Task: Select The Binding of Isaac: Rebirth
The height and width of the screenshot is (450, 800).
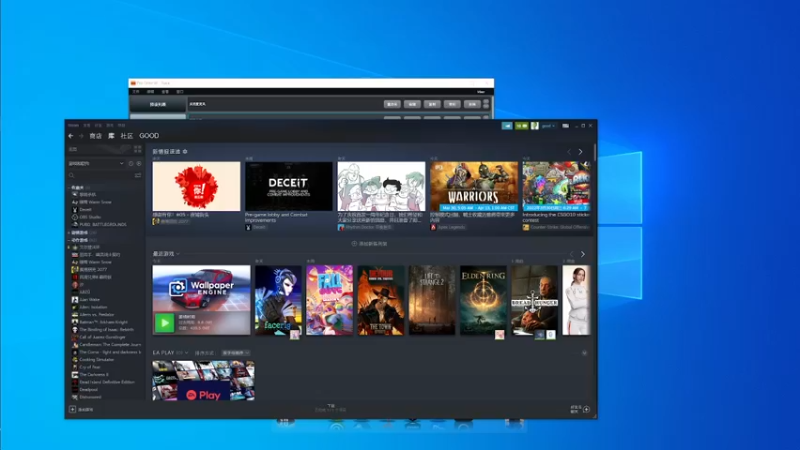Action: click(106, 330)
